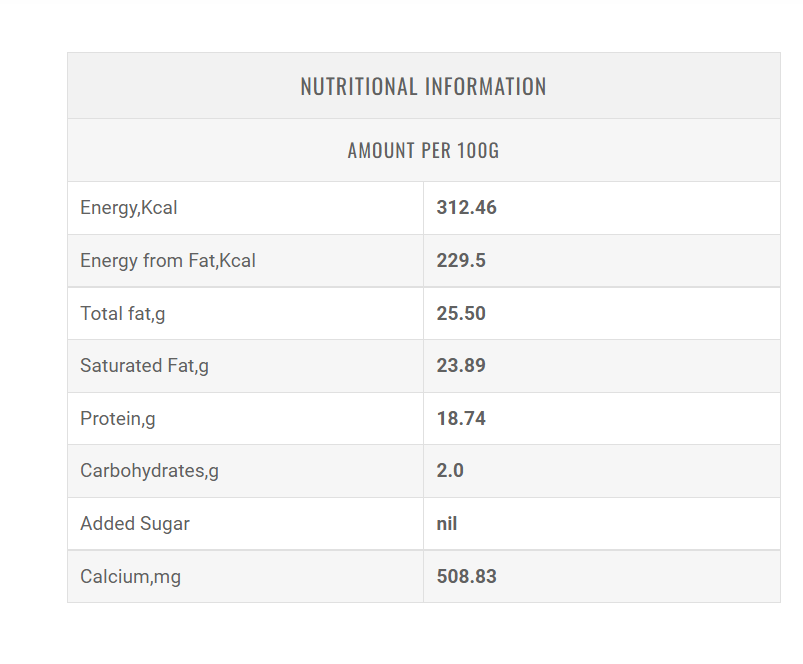Click the 23.89 saturated fat value
Screen dimensions: 803x664
tap(461, 366)
